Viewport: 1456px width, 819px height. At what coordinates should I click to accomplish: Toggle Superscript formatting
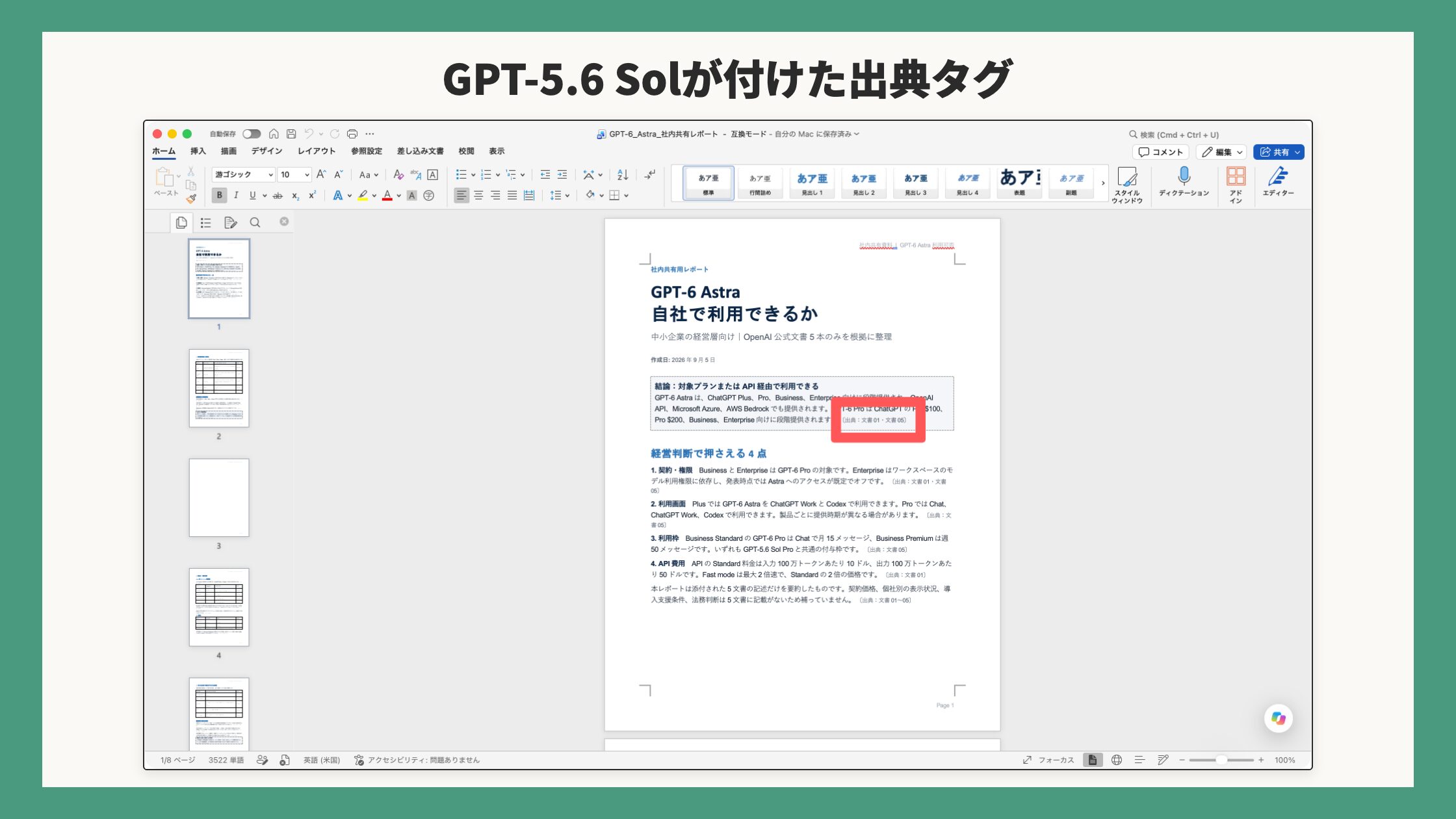(312, 195)
